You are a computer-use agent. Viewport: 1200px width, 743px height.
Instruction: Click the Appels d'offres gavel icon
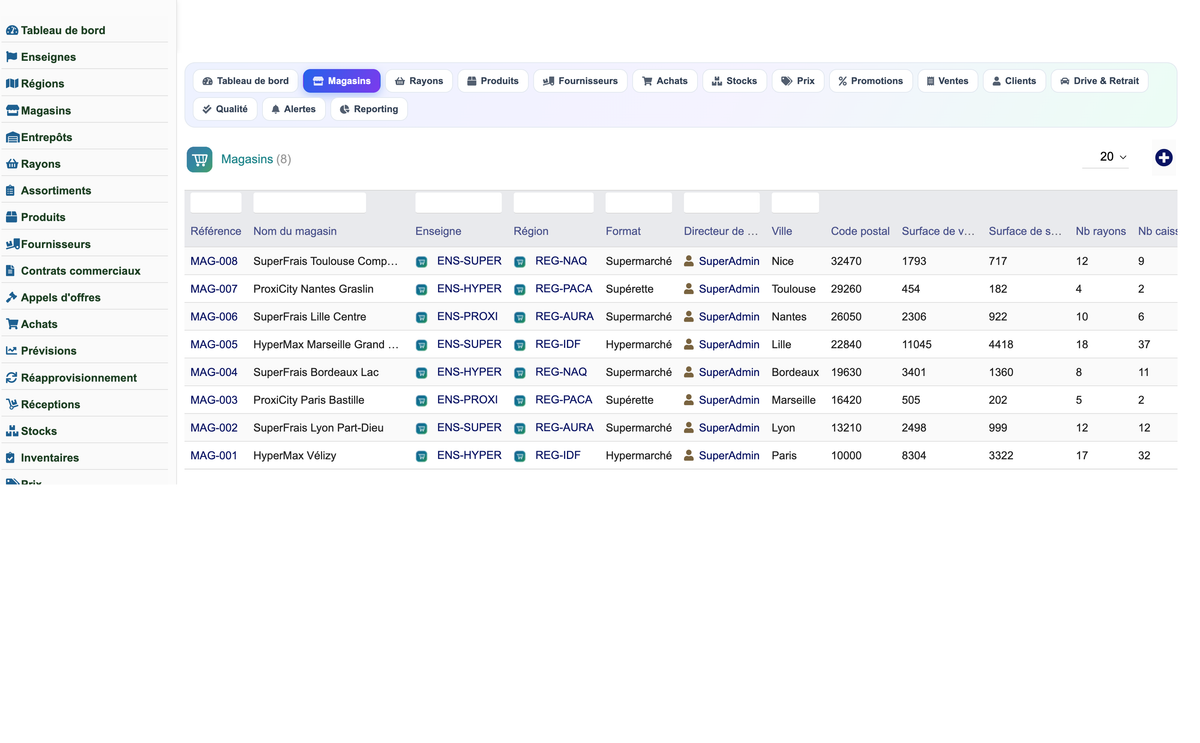(12, 297)
